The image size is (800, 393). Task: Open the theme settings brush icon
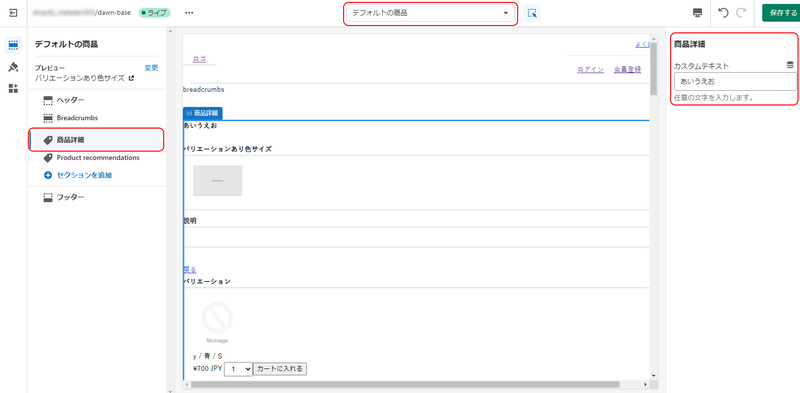(x=13, y=67)
